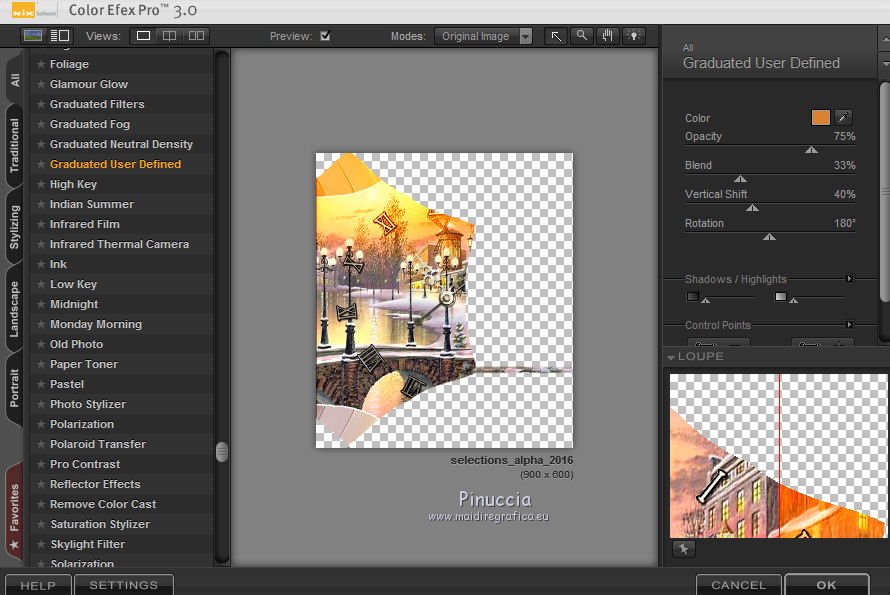The width and height of the screenshot is (890, 595).
Task: Switch to single image view
Action: click(x=143, y=36)
